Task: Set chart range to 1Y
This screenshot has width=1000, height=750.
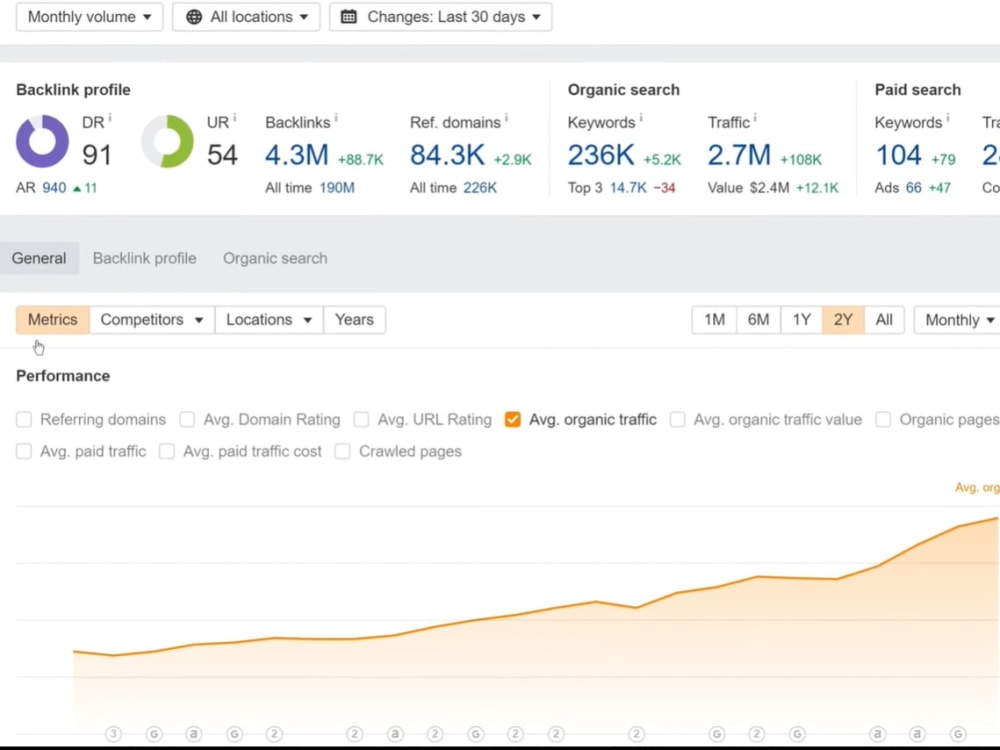Action: tap(802, 320)
